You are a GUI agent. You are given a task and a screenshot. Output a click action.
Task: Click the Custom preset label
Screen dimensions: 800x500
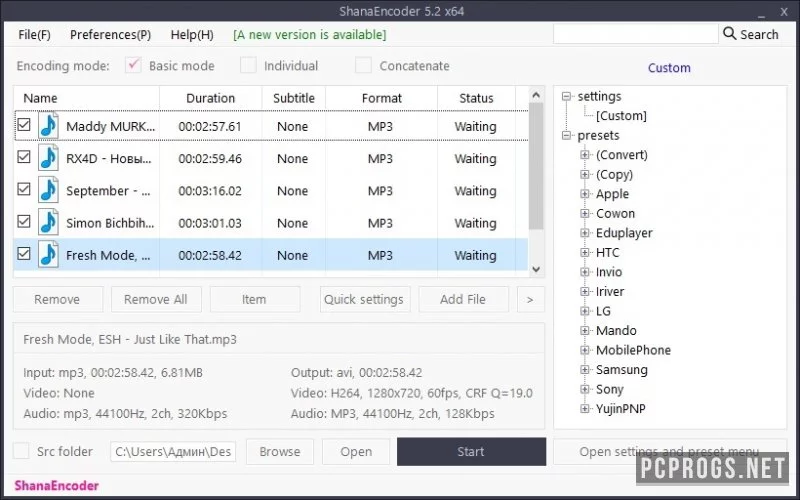click(x=669, y=68)
